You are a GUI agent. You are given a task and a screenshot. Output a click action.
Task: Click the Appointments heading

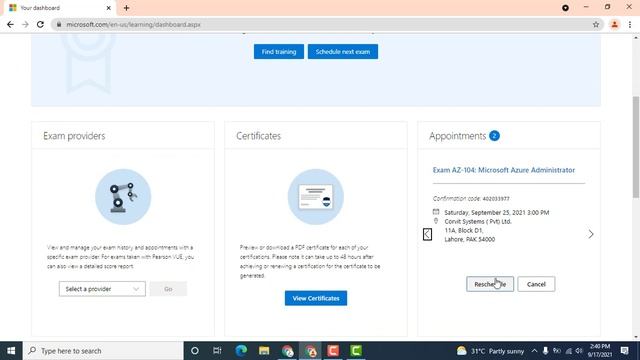458,136
